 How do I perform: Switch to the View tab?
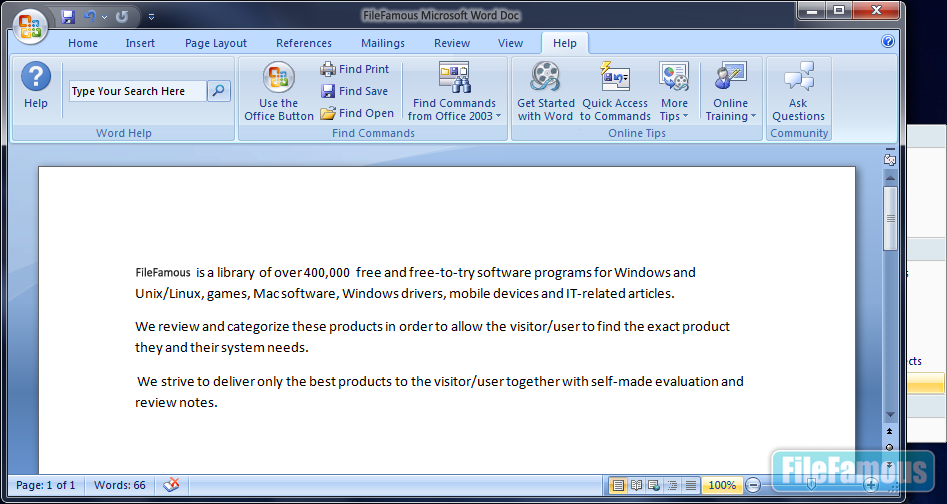click(510, 43)
